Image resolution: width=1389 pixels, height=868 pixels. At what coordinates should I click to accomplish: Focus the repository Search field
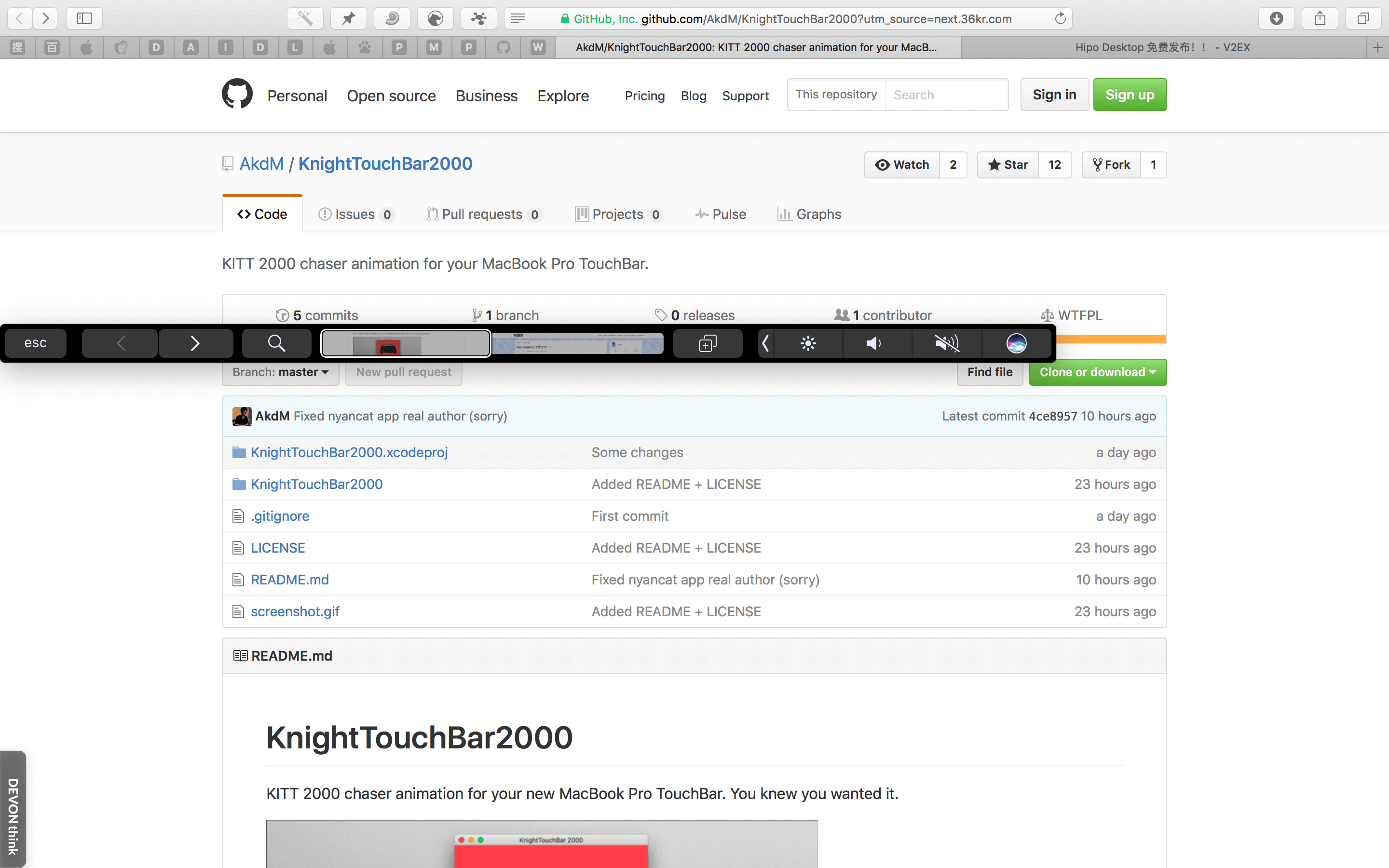(x=946, y=95)
